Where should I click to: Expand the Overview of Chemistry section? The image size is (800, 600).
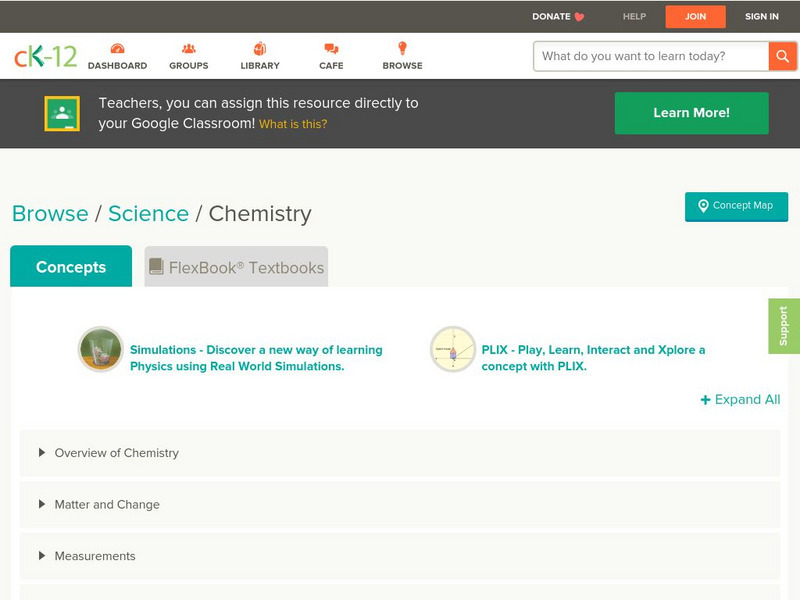117,453
